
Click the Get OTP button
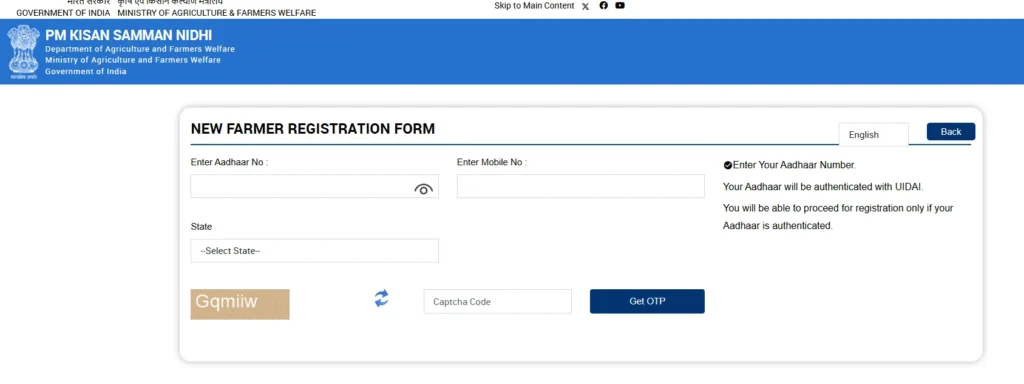[647, 301]
